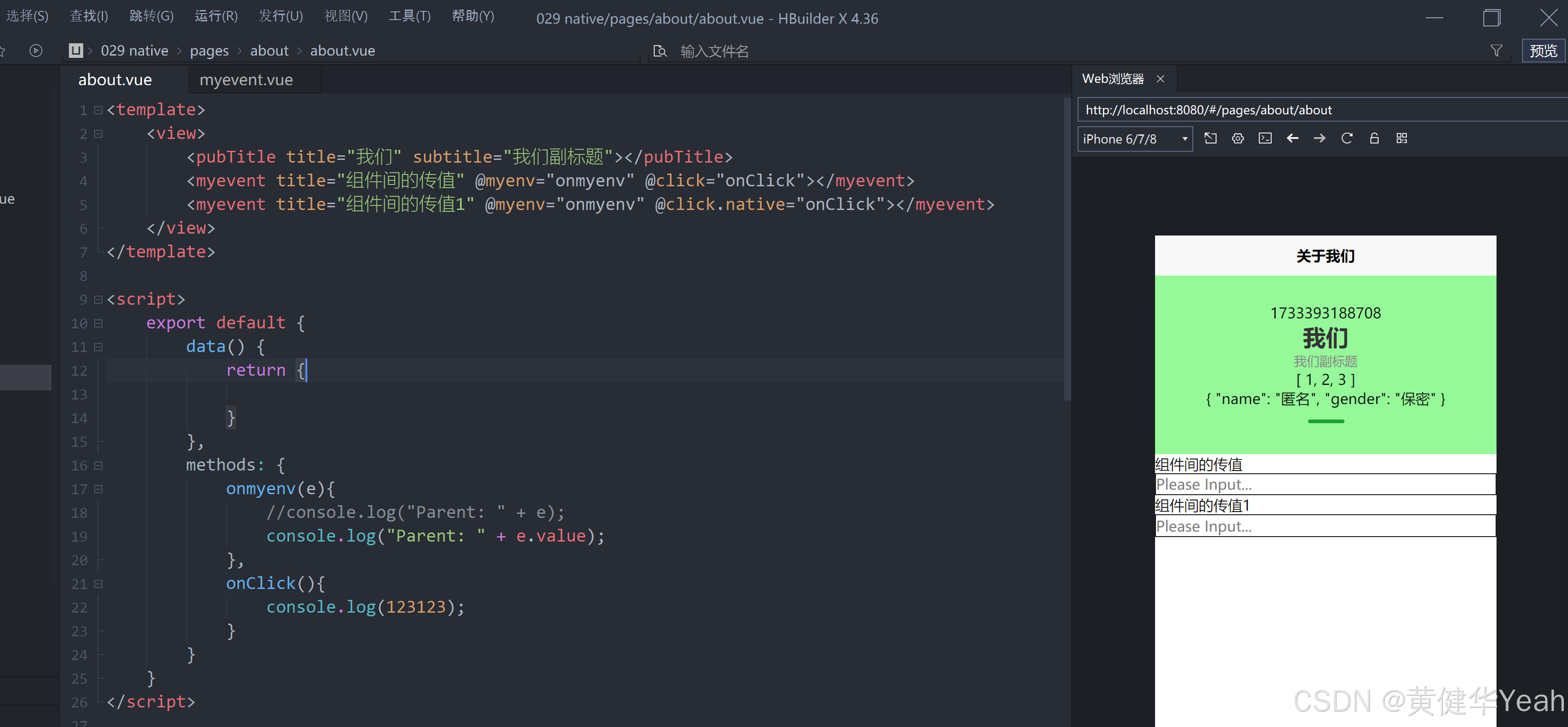Collapse the script tag on line 9
This screenshot has width=1568, height=727.
coord(98,300)
